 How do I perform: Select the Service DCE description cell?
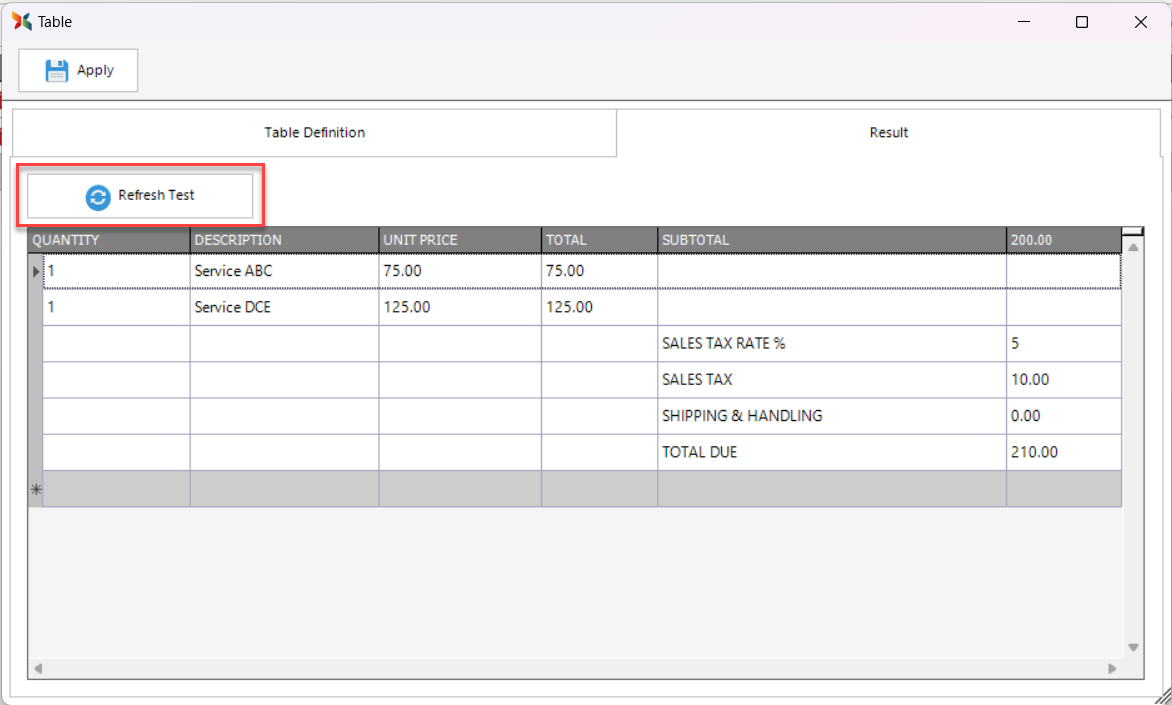click(284, 308)
